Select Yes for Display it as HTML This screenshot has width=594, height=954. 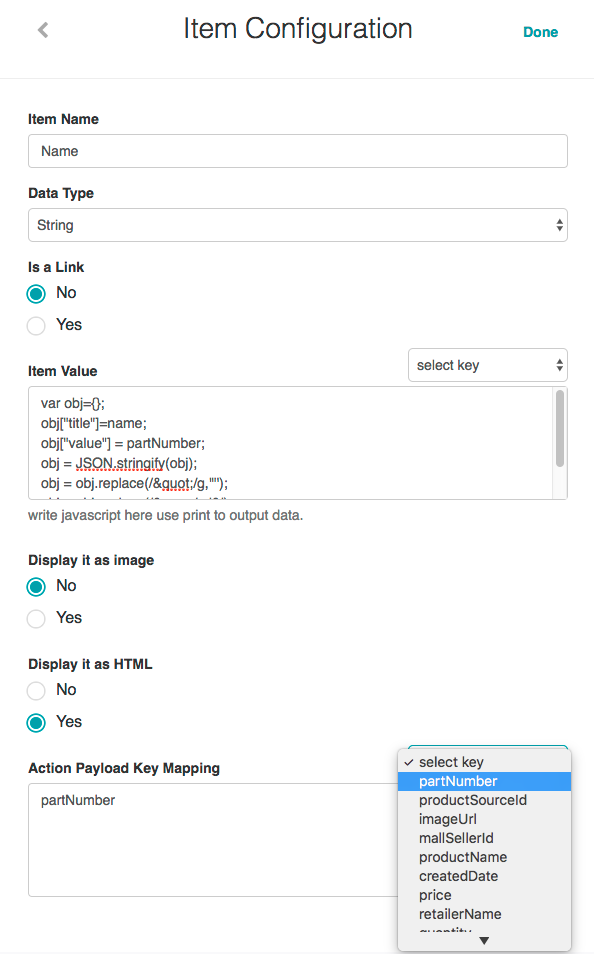[36, 723]
